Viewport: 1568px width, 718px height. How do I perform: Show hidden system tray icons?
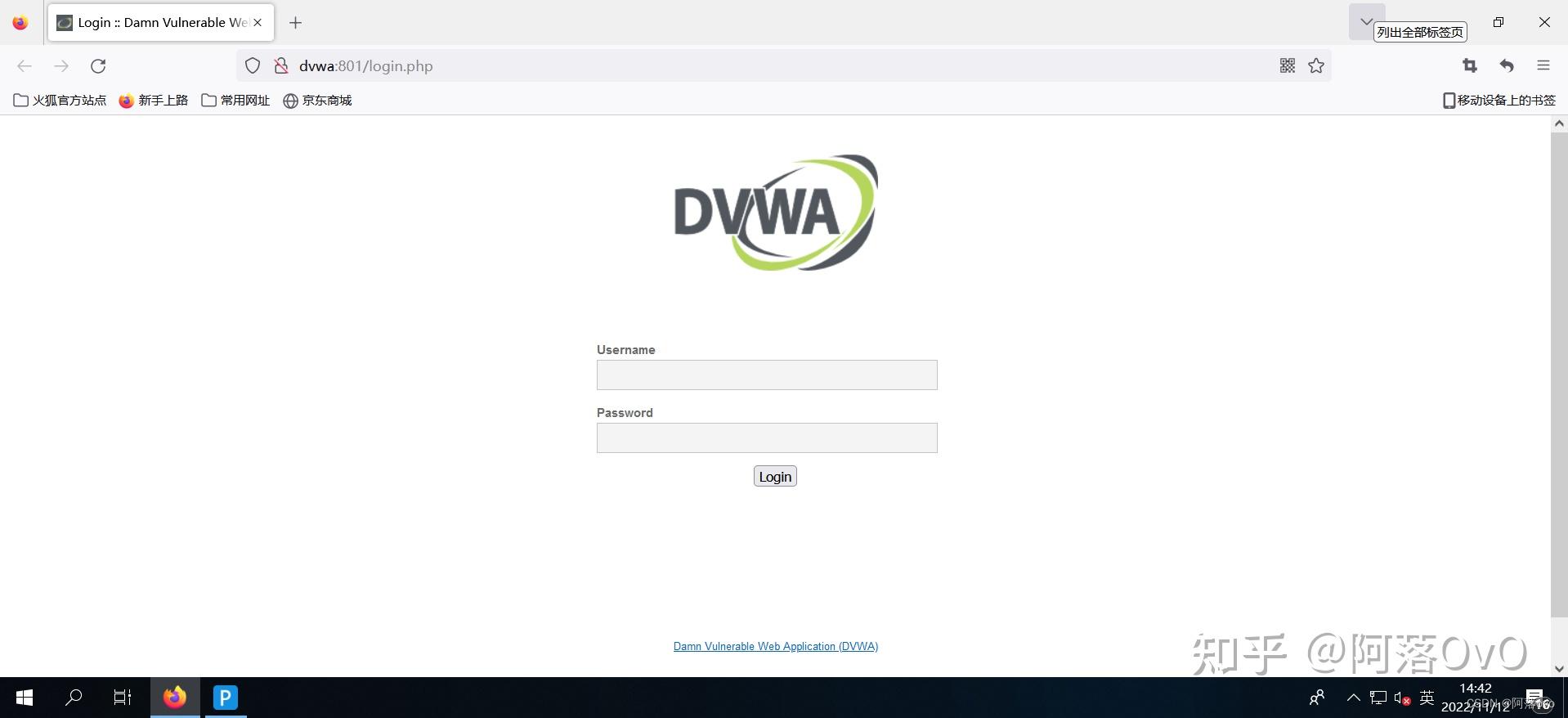pos(1354,698)
